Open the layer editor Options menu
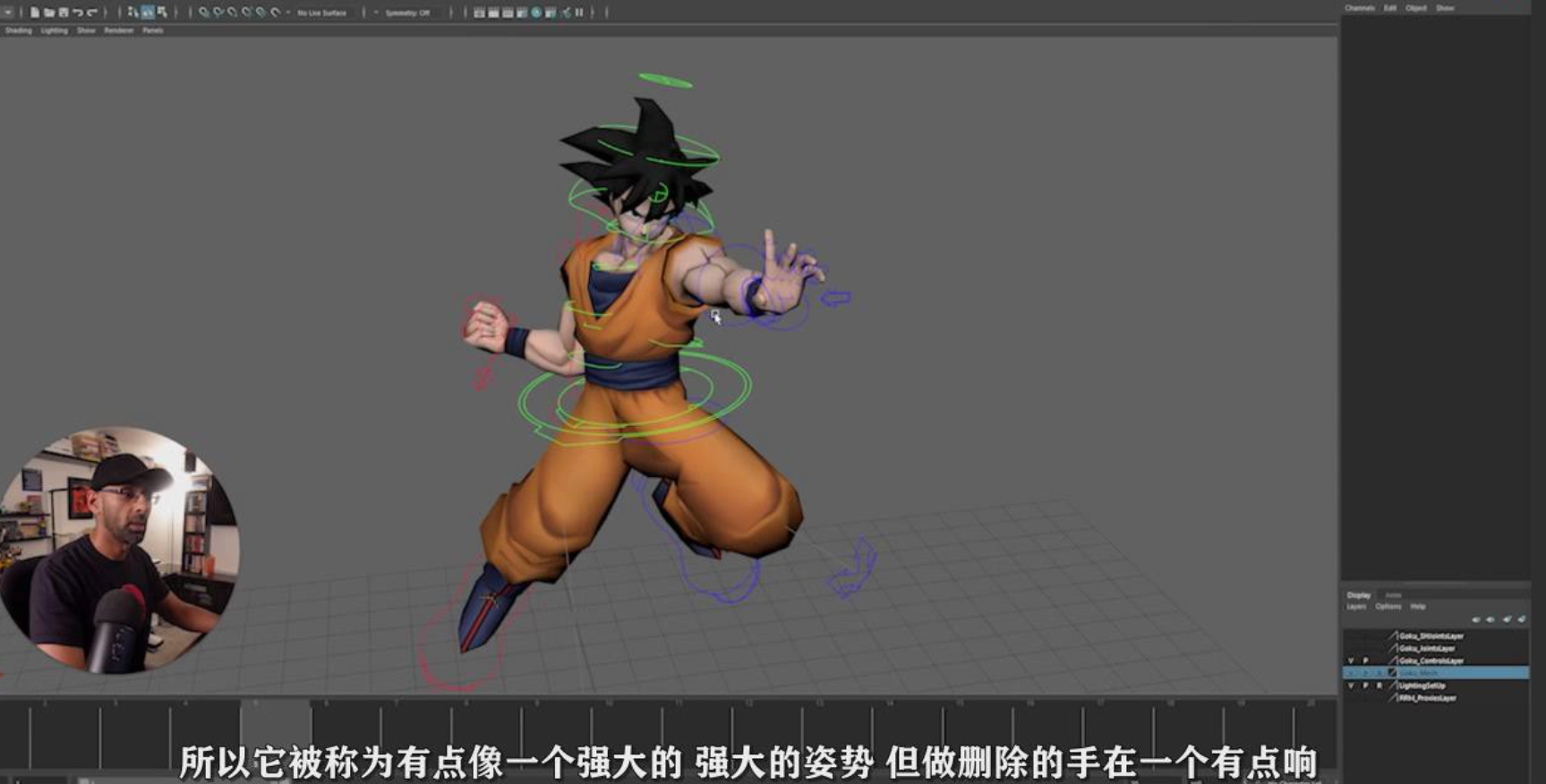The height and width of the screenshot is (784, 1546). coord(1388,607)
